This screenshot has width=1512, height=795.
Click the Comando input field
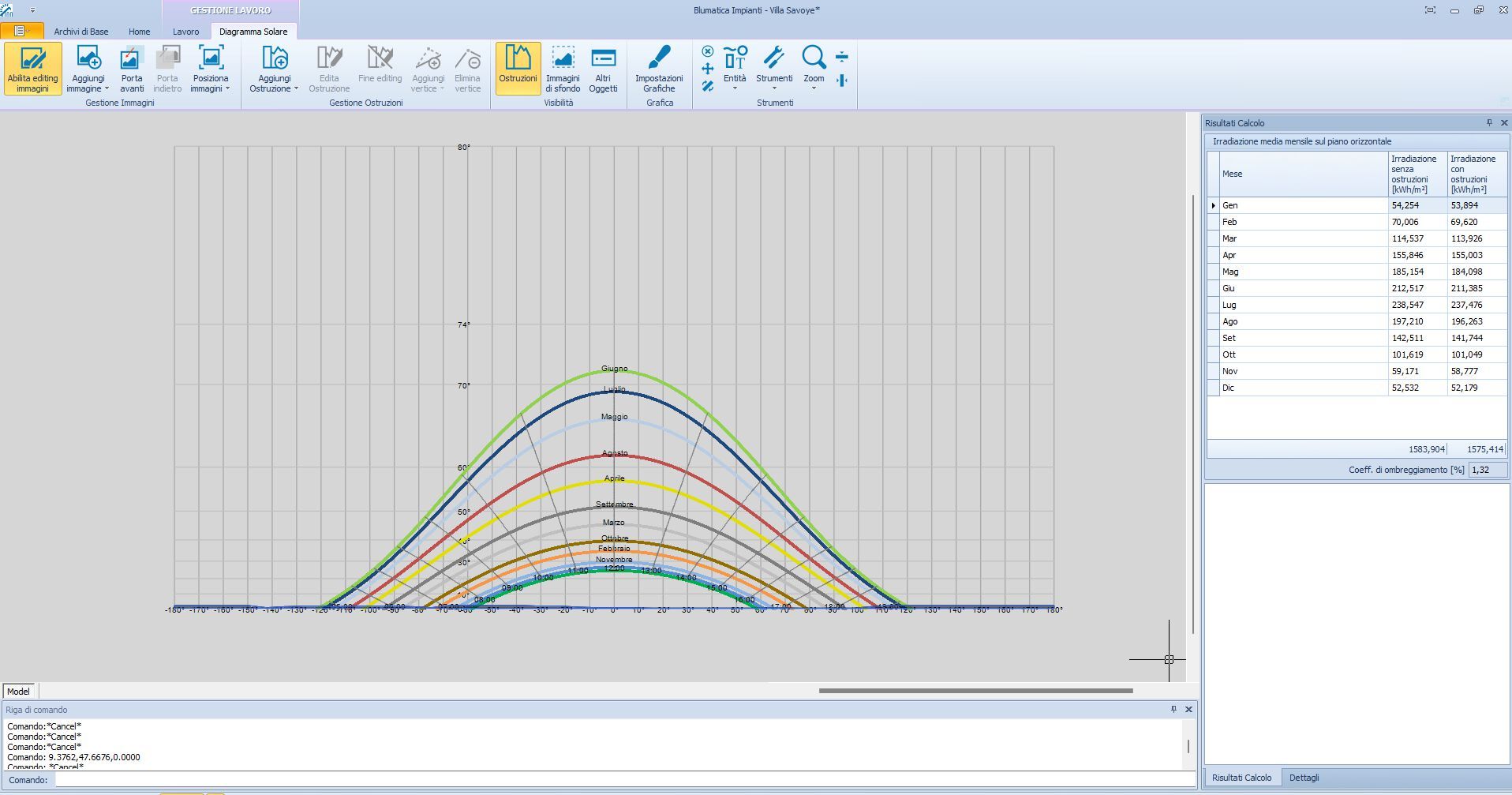pos(623,780)
